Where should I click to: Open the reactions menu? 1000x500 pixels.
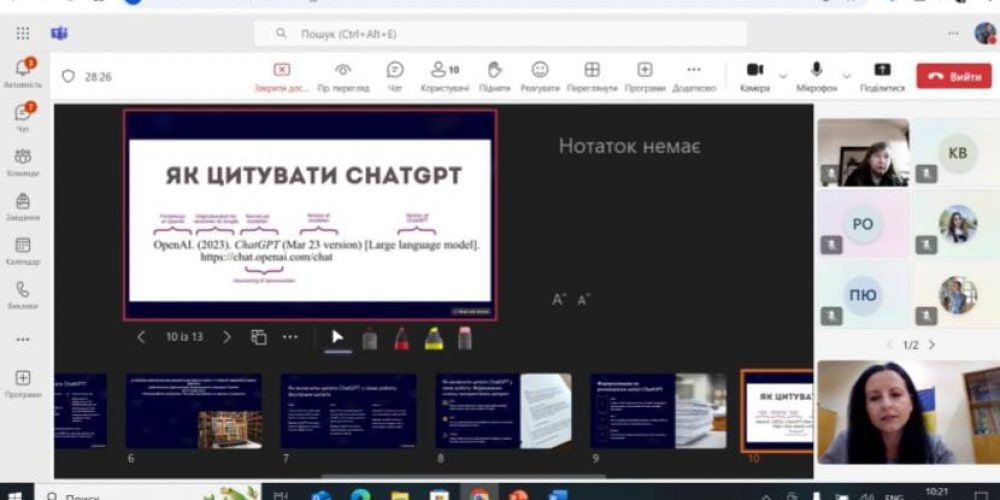540,76
